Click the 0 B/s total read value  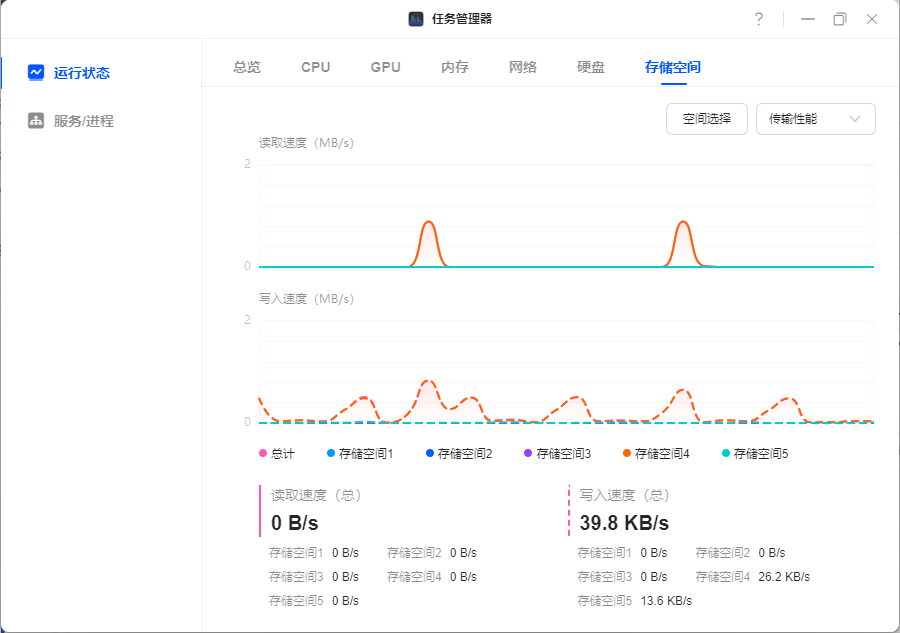294,523
